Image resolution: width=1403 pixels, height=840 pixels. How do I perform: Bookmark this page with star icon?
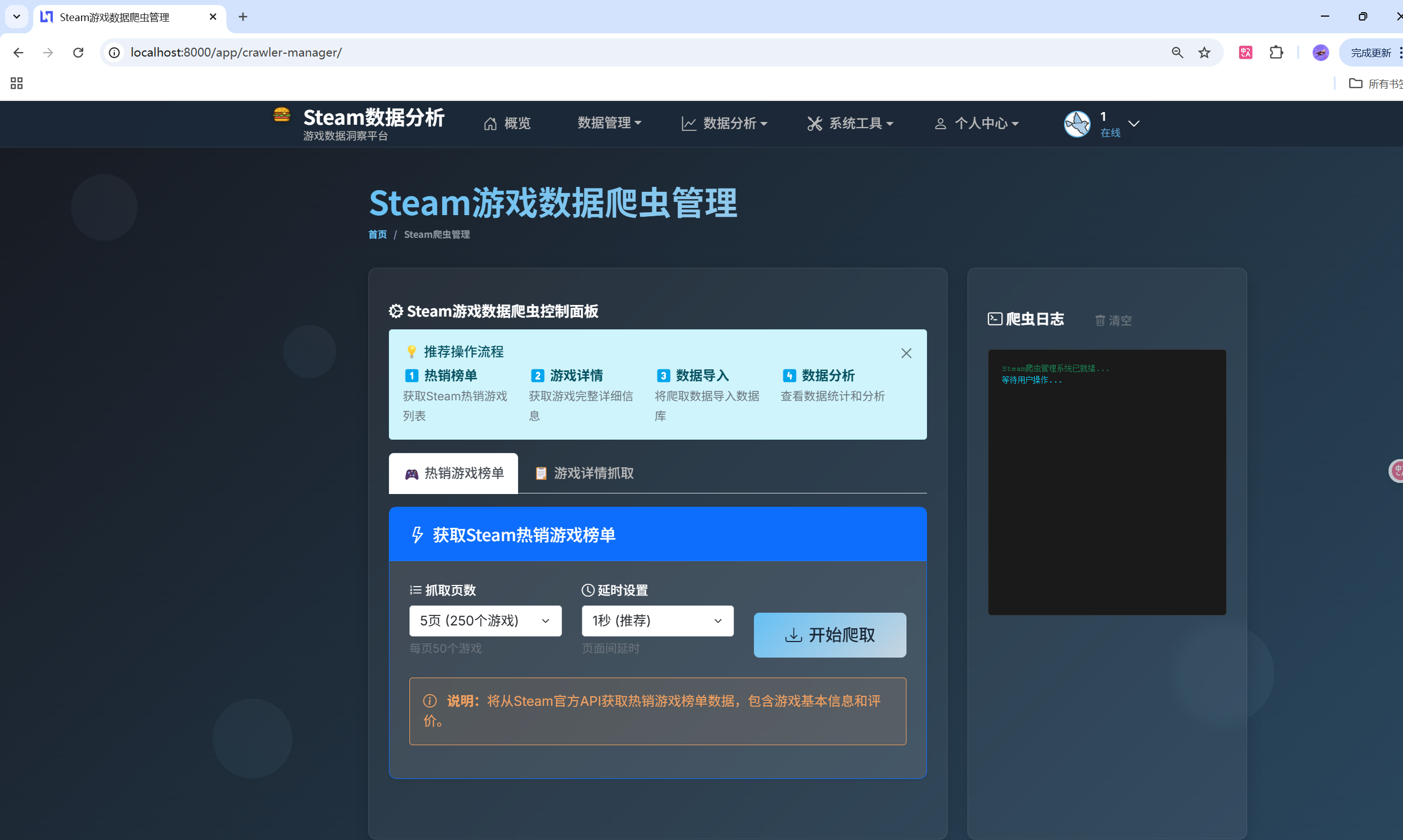pyautogui.click(x=1204, y=53)
